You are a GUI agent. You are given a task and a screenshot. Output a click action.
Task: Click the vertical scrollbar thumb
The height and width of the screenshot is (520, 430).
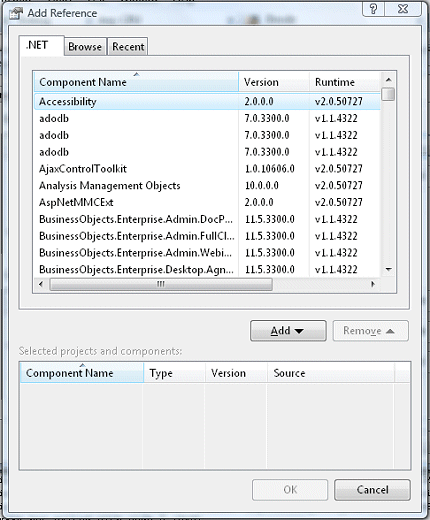click(388, 94)
